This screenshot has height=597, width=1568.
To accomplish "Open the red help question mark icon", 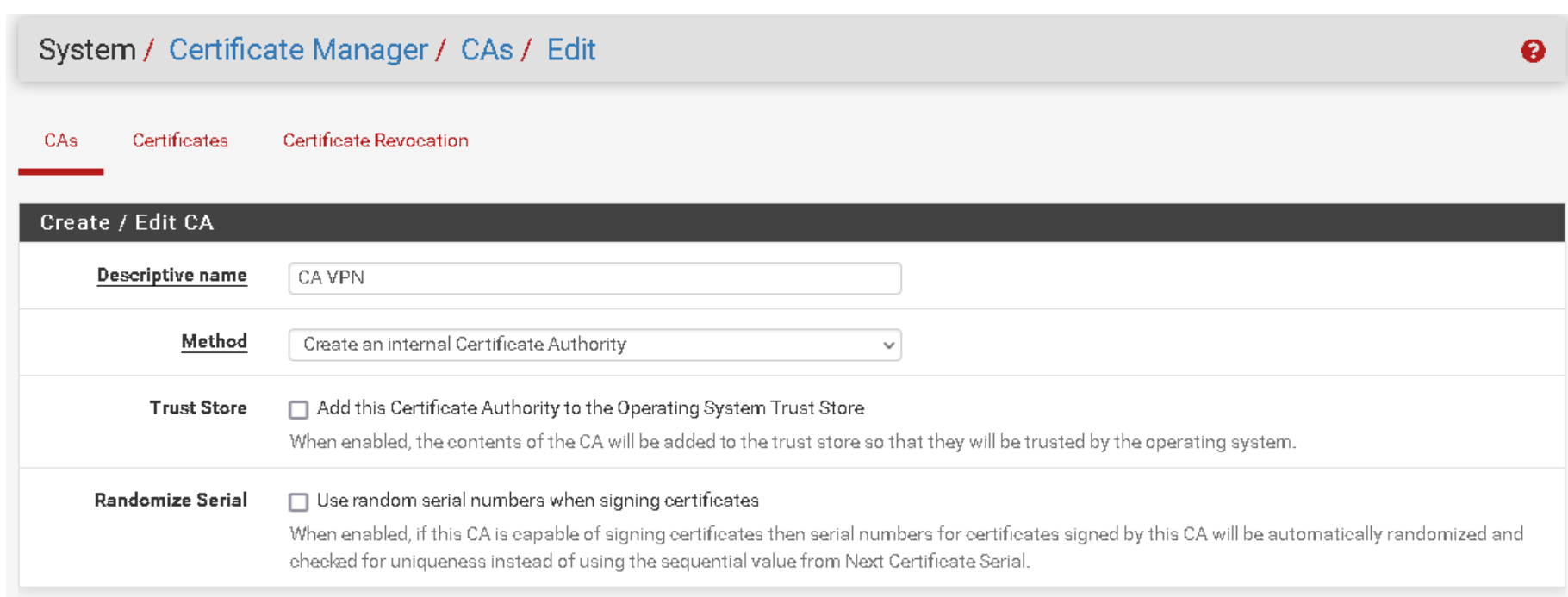I will click(x=1532, y=51).
